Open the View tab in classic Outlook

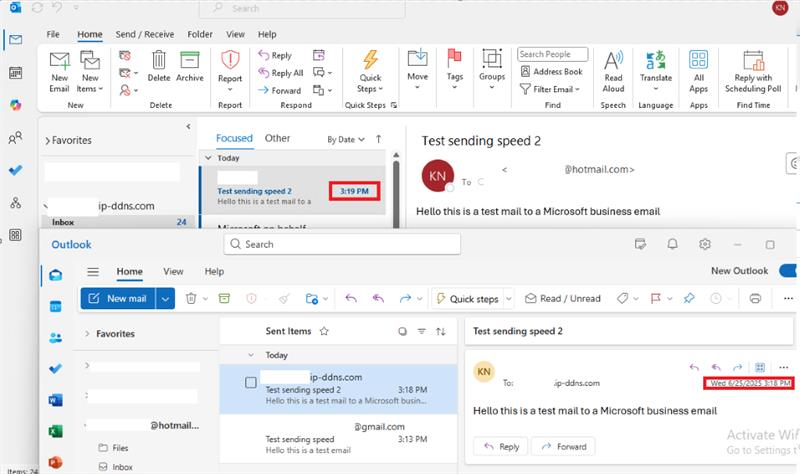point(235,34)
